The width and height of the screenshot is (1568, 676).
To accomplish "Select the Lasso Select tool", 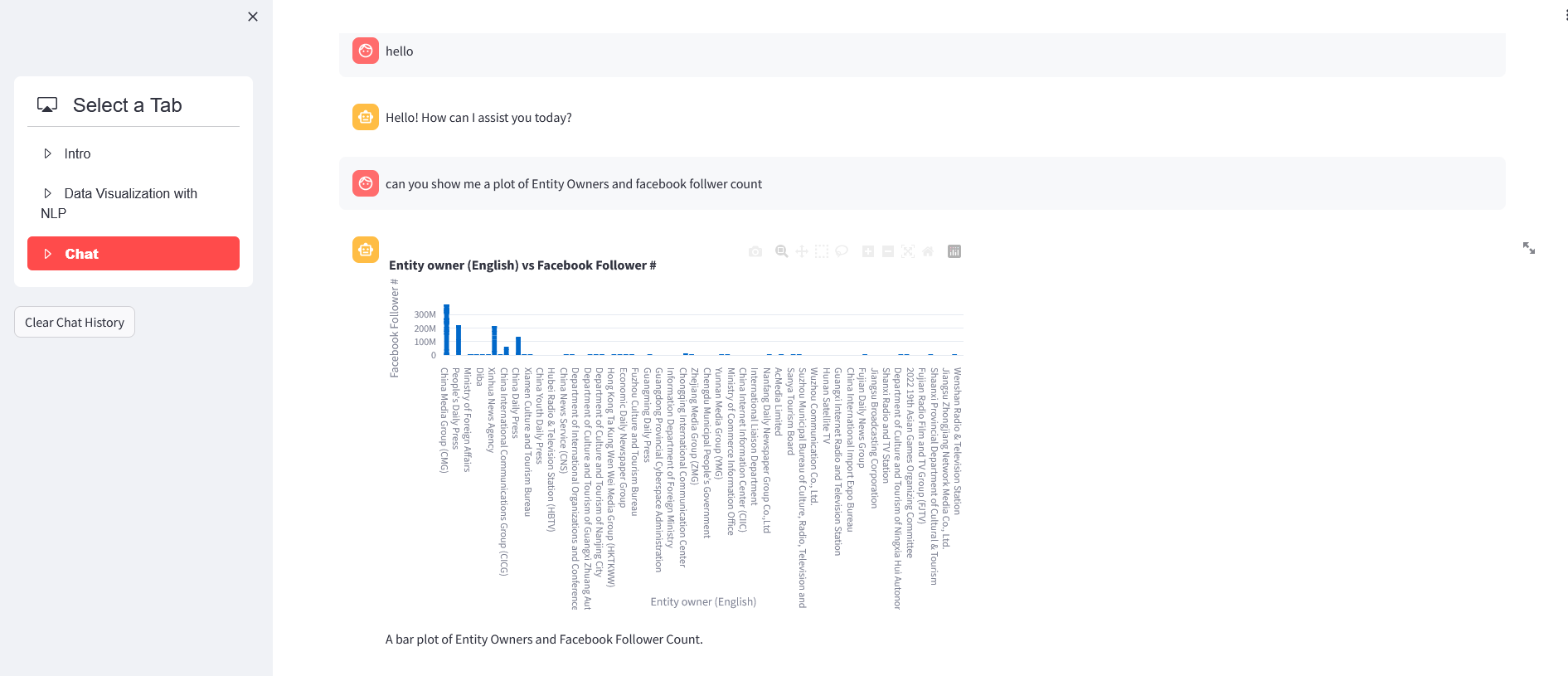I will tap(842, 251).
